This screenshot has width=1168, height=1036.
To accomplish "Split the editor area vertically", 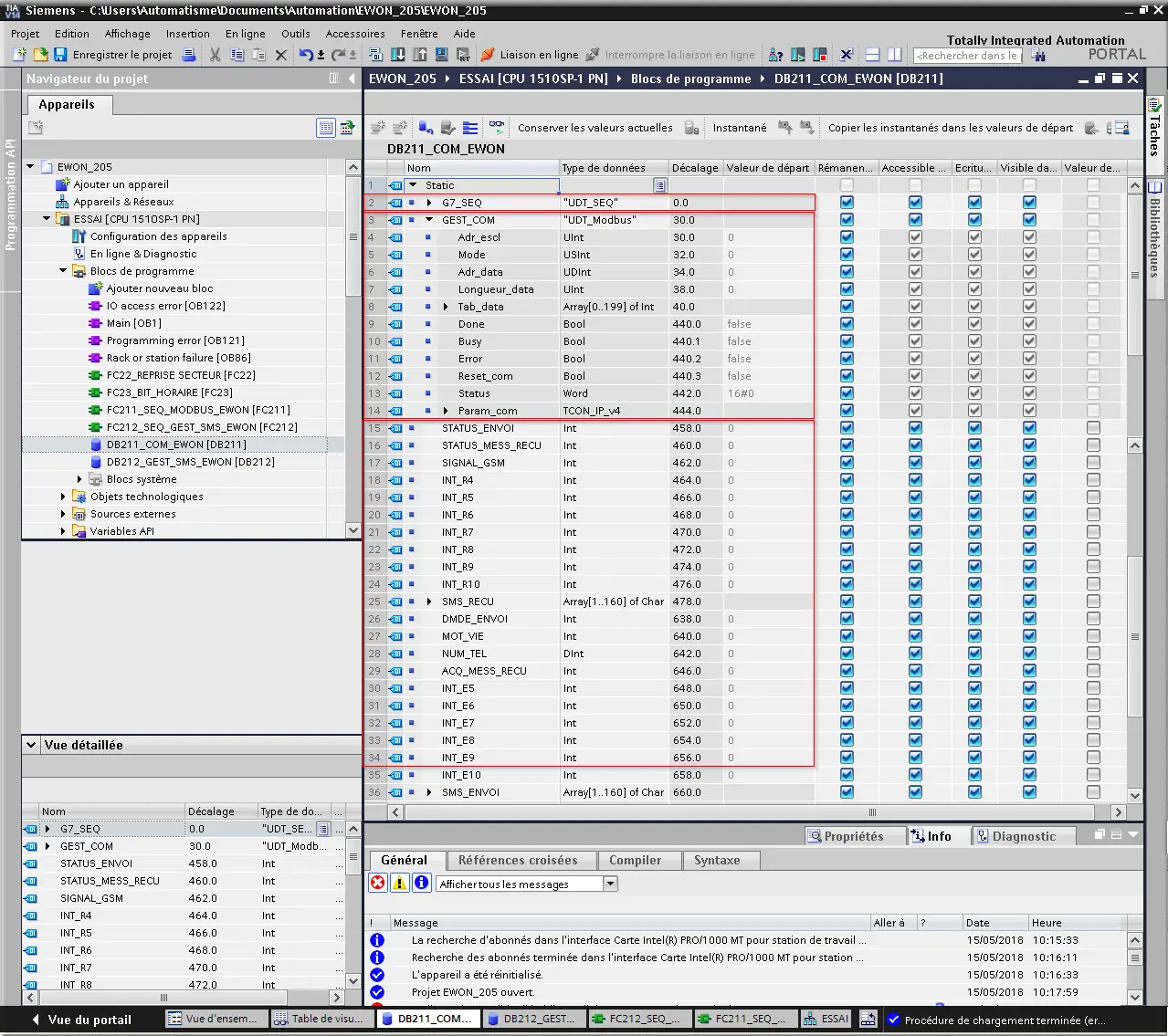I will [x=894, y=55].
